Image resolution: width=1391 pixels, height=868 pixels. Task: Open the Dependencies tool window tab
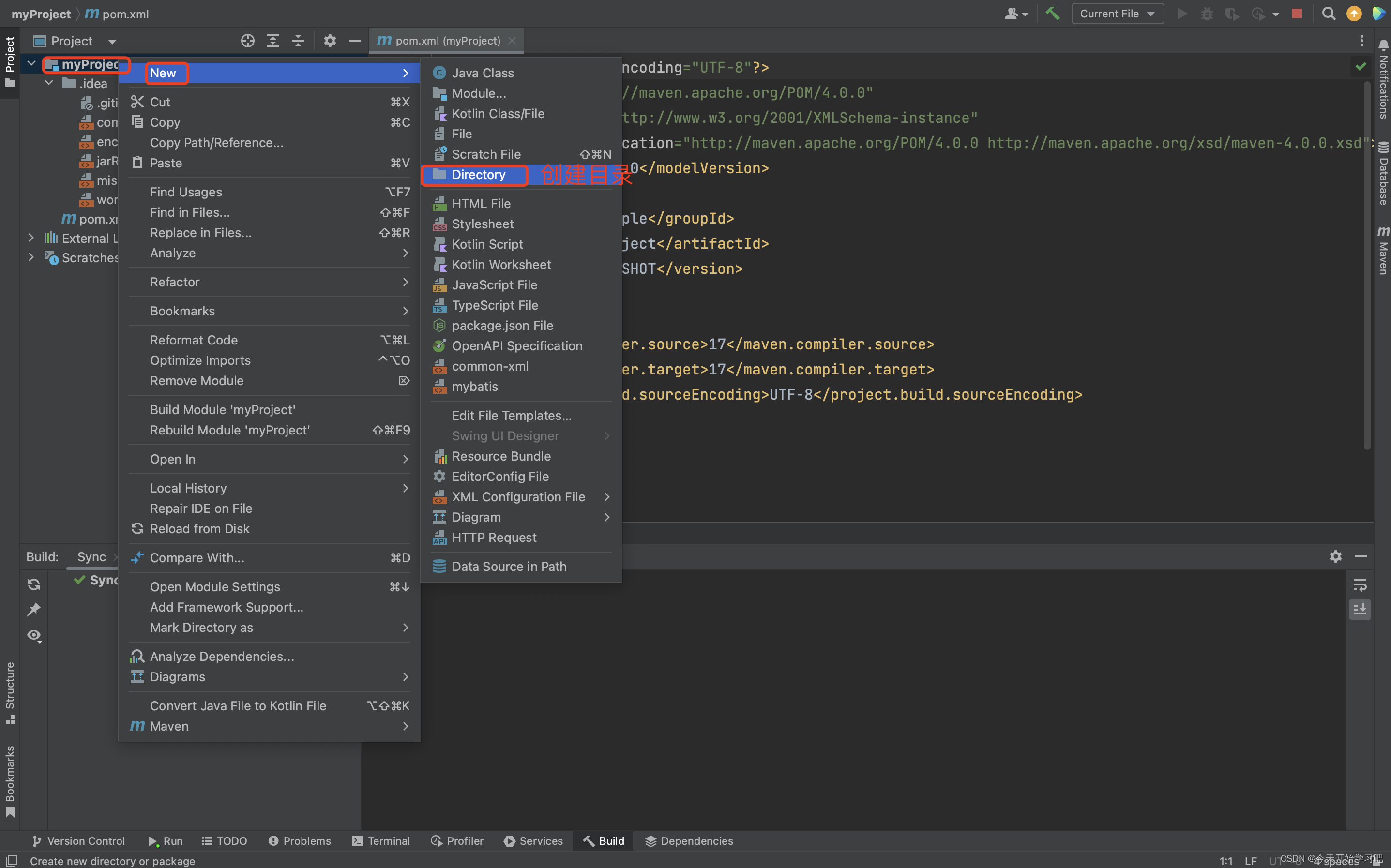pos(689,841)
